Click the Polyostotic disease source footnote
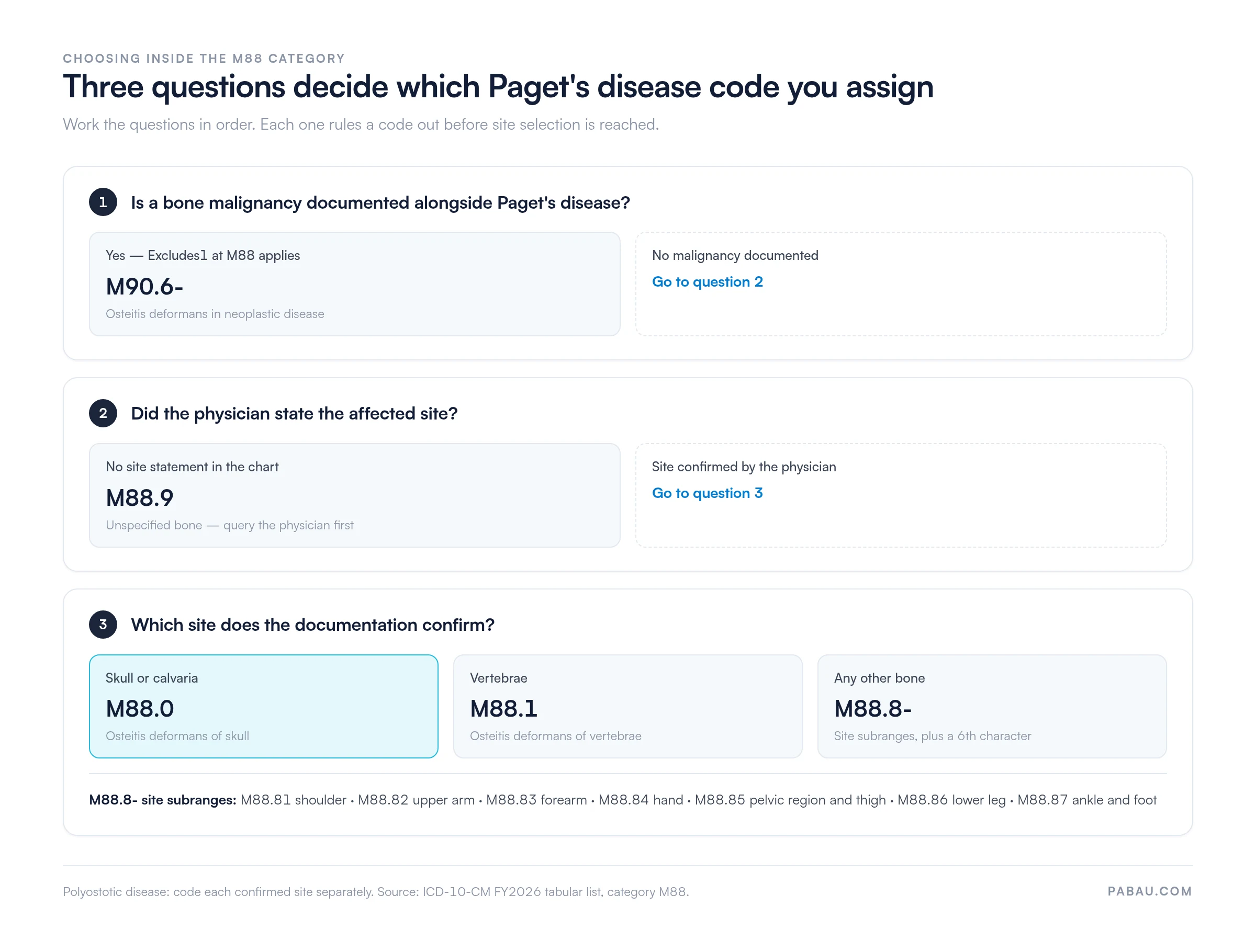This screenshot has height=952, width=1256. (x=376, y=891)
